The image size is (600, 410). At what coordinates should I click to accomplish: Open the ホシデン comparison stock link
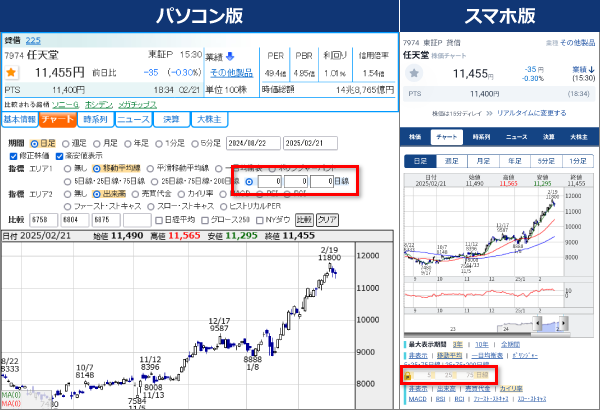(x=99, y=105)
